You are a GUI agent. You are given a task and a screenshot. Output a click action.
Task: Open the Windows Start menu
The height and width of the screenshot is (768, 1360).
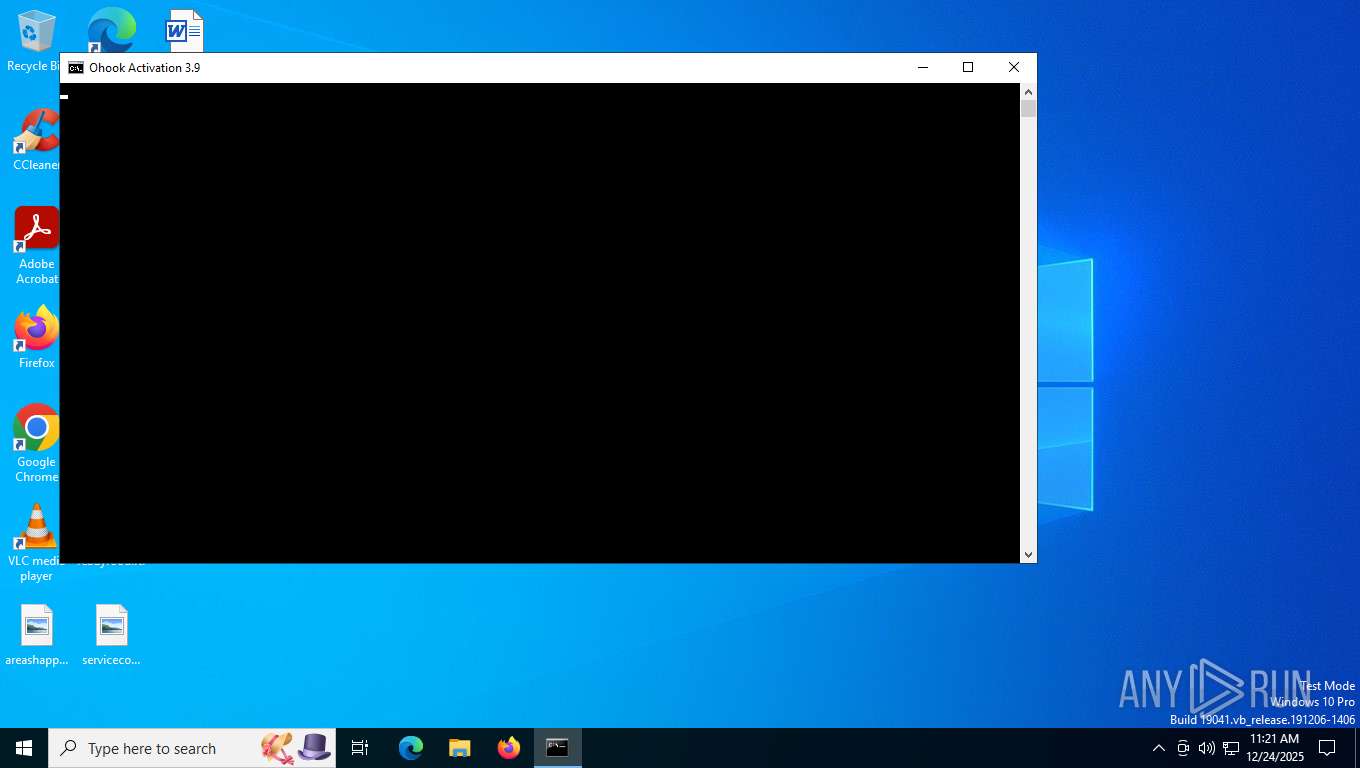(24, 748)
